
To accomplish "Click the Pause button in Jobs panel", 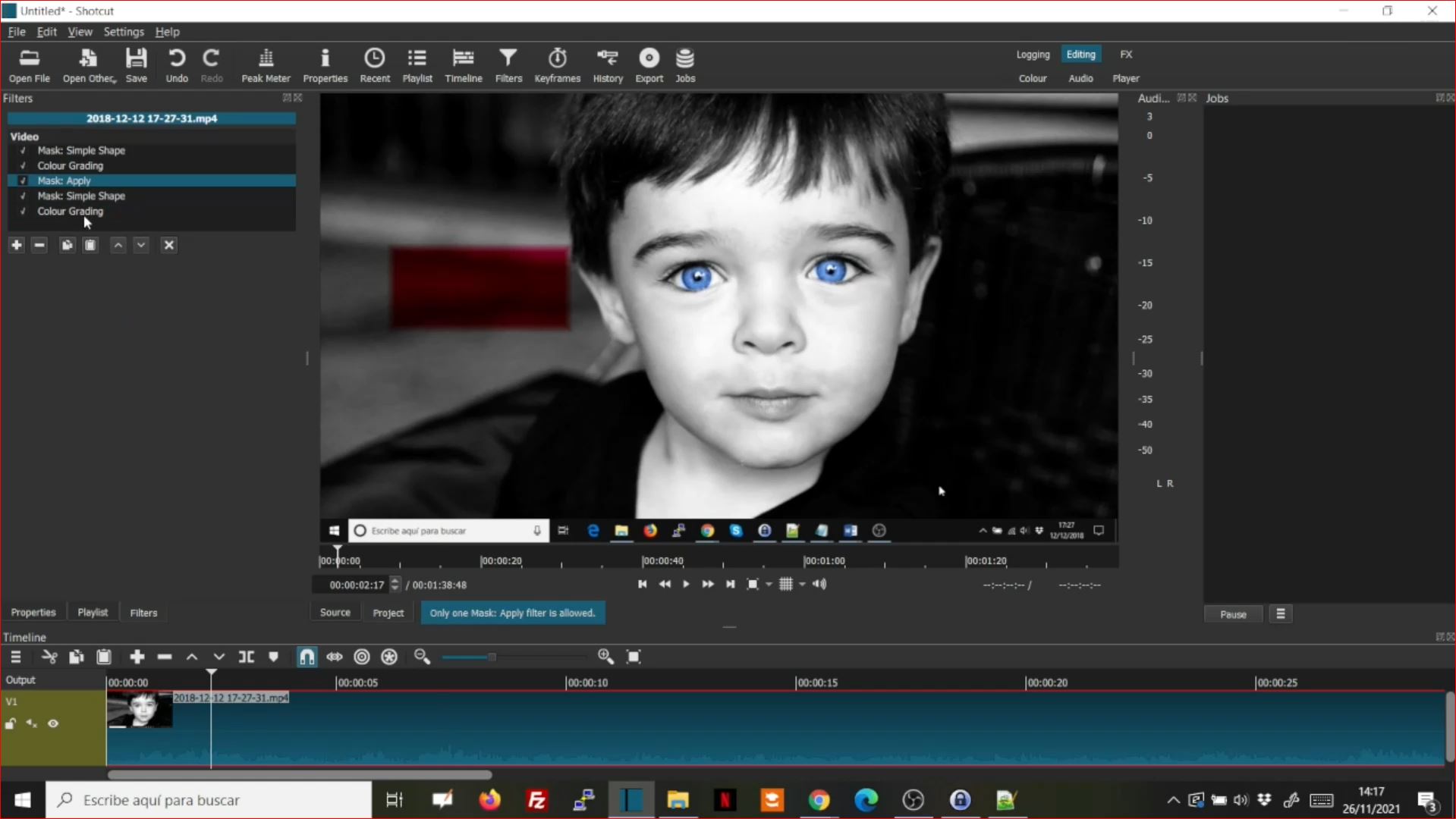I will coord(1232,614).
